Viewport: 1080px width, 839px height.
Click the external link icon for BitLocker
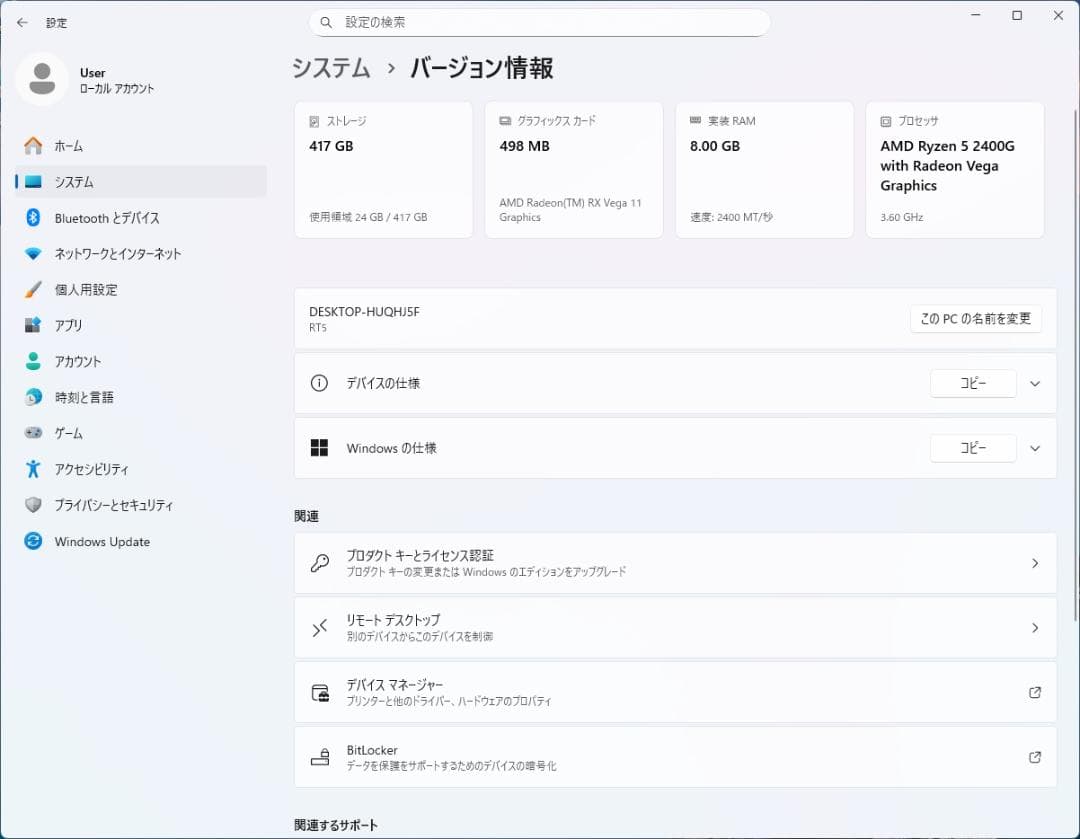[x=1035, y=757]
